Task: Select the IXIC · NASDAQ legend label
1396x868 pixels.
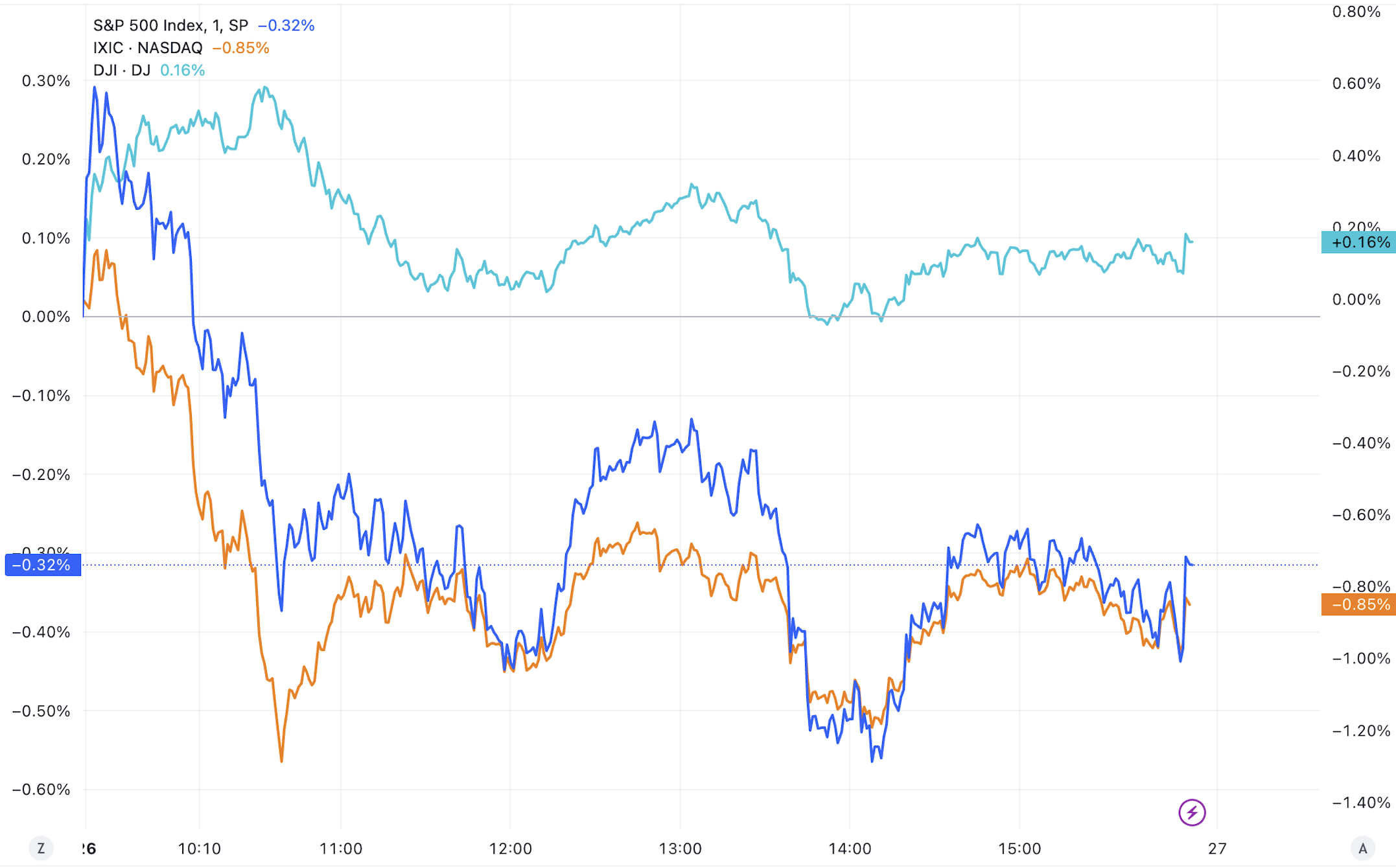Action: (x=148, y=48)
